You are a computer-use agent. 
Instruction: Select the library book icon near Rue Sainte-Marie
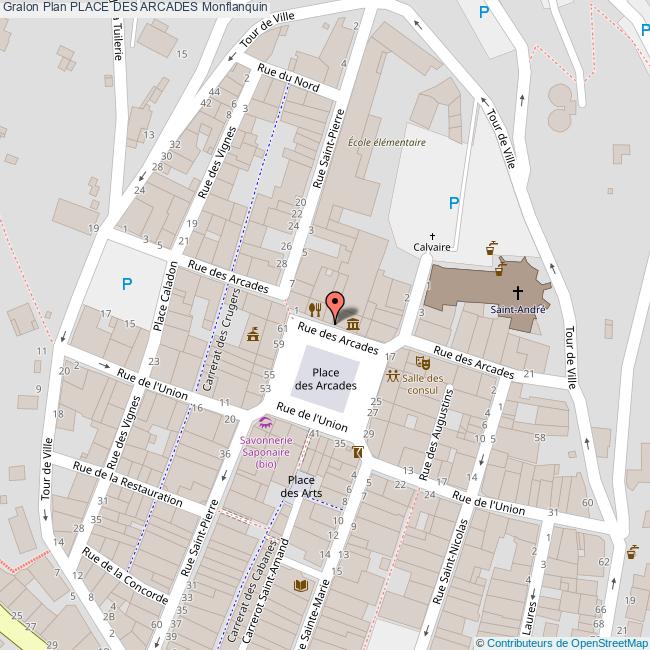tap(301, 585)
